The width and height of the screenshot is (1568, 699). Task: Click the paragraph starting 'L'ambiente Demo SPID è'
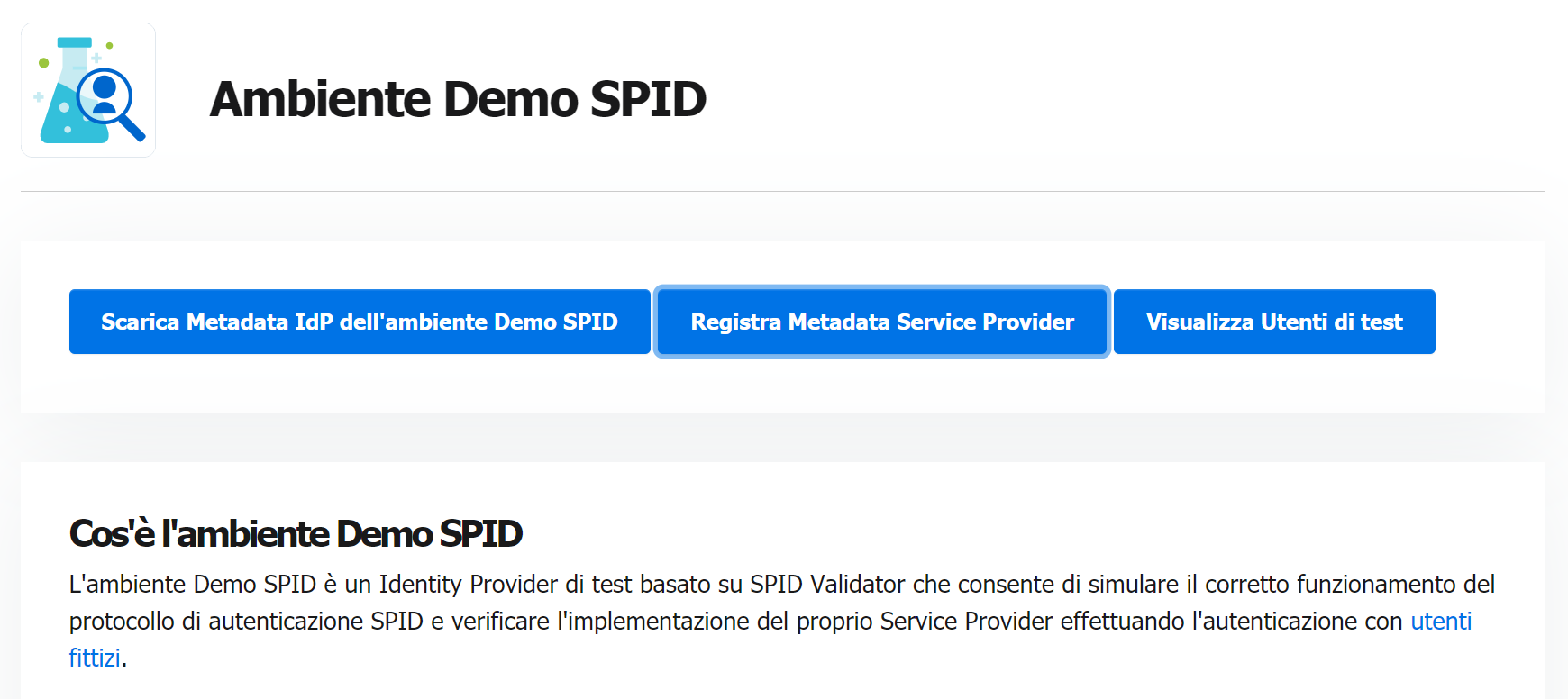(782, 622)
